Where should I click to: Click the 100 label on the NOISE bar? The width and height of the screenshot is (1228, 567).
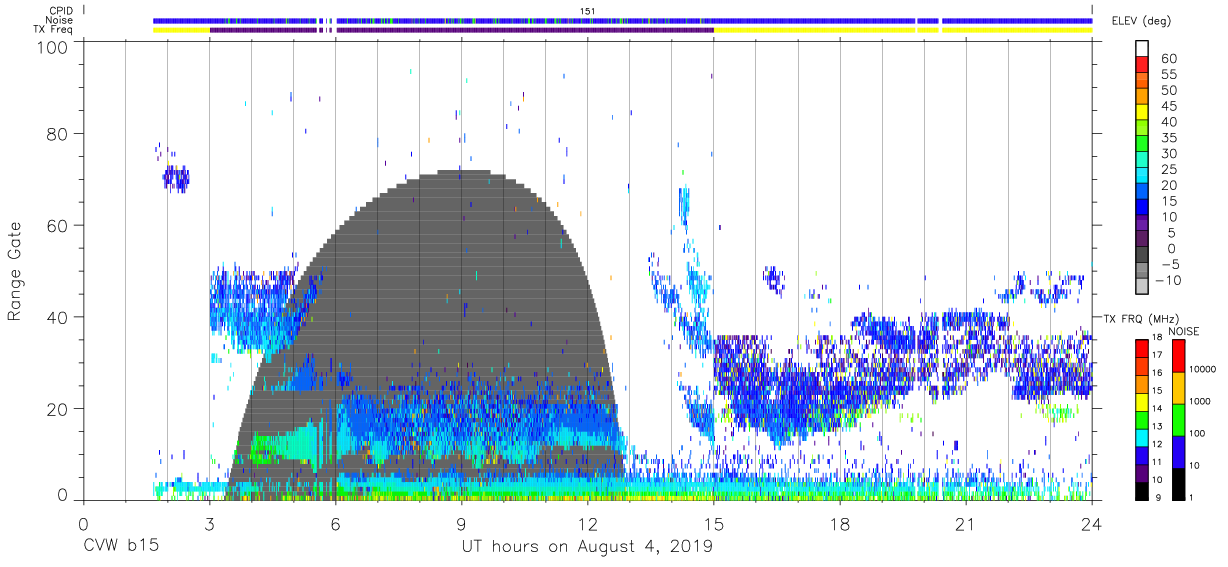1198,434
